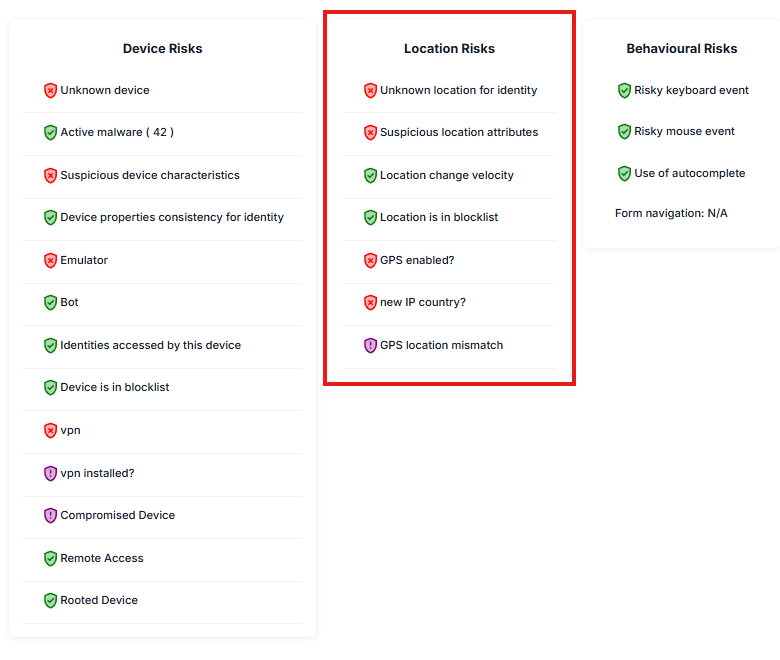Click the red shield beside new IP country?
Viewport: 780px width, 660px height.
pyautogui.click(x=370, y=302)
